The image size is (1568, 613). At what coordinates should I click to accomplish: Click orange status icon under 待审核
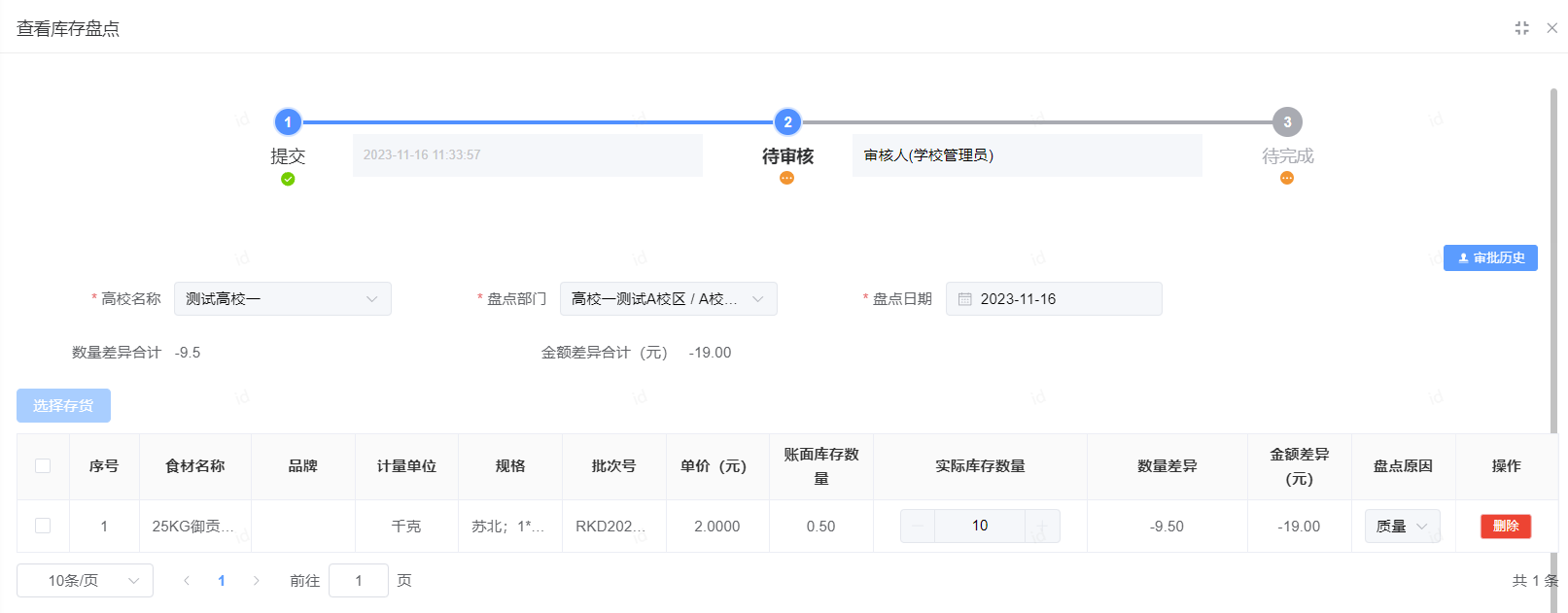[787, 178]
